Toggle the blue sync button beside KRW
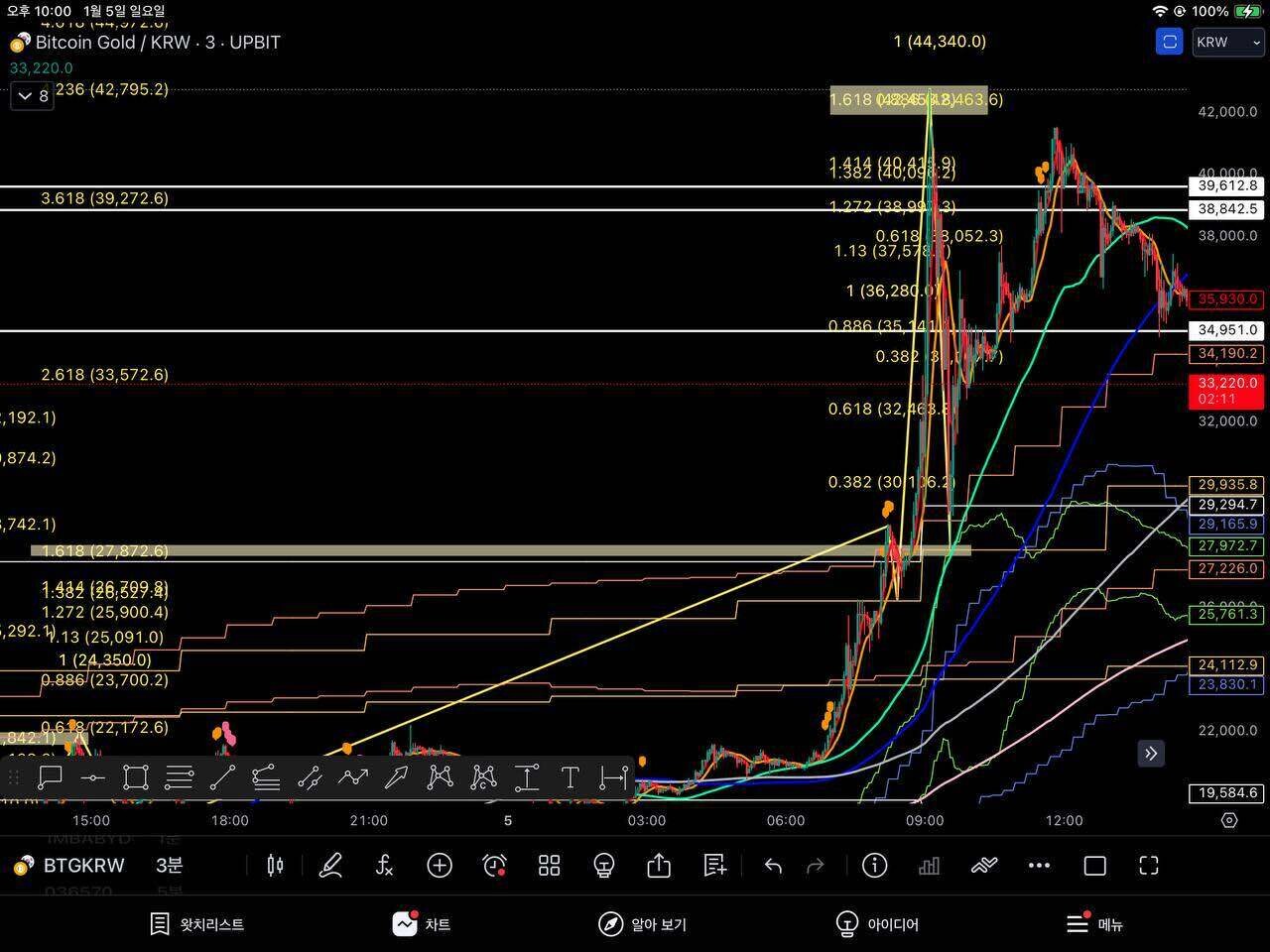Screen dimensions: 1270x952 point(1170,42)
